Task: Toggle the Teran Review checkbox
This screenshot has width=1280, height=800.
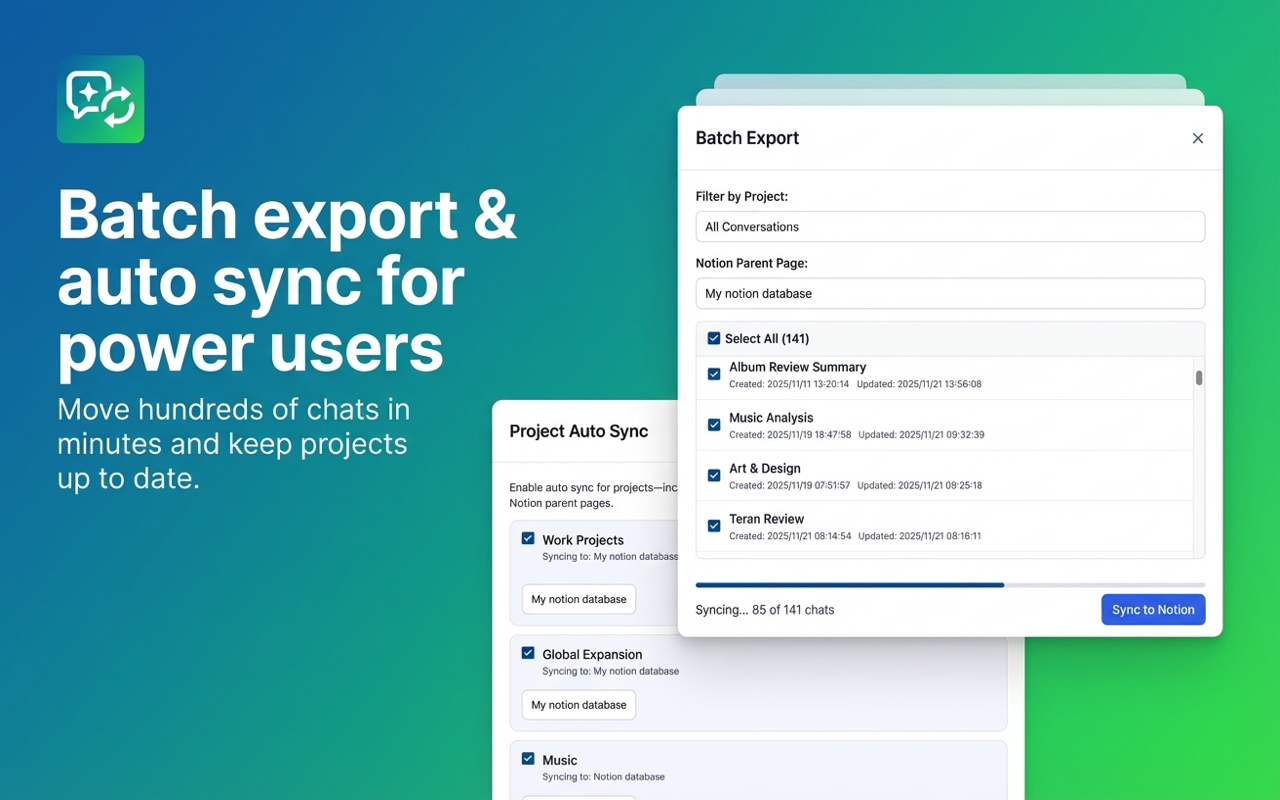Action: point(713,525)
